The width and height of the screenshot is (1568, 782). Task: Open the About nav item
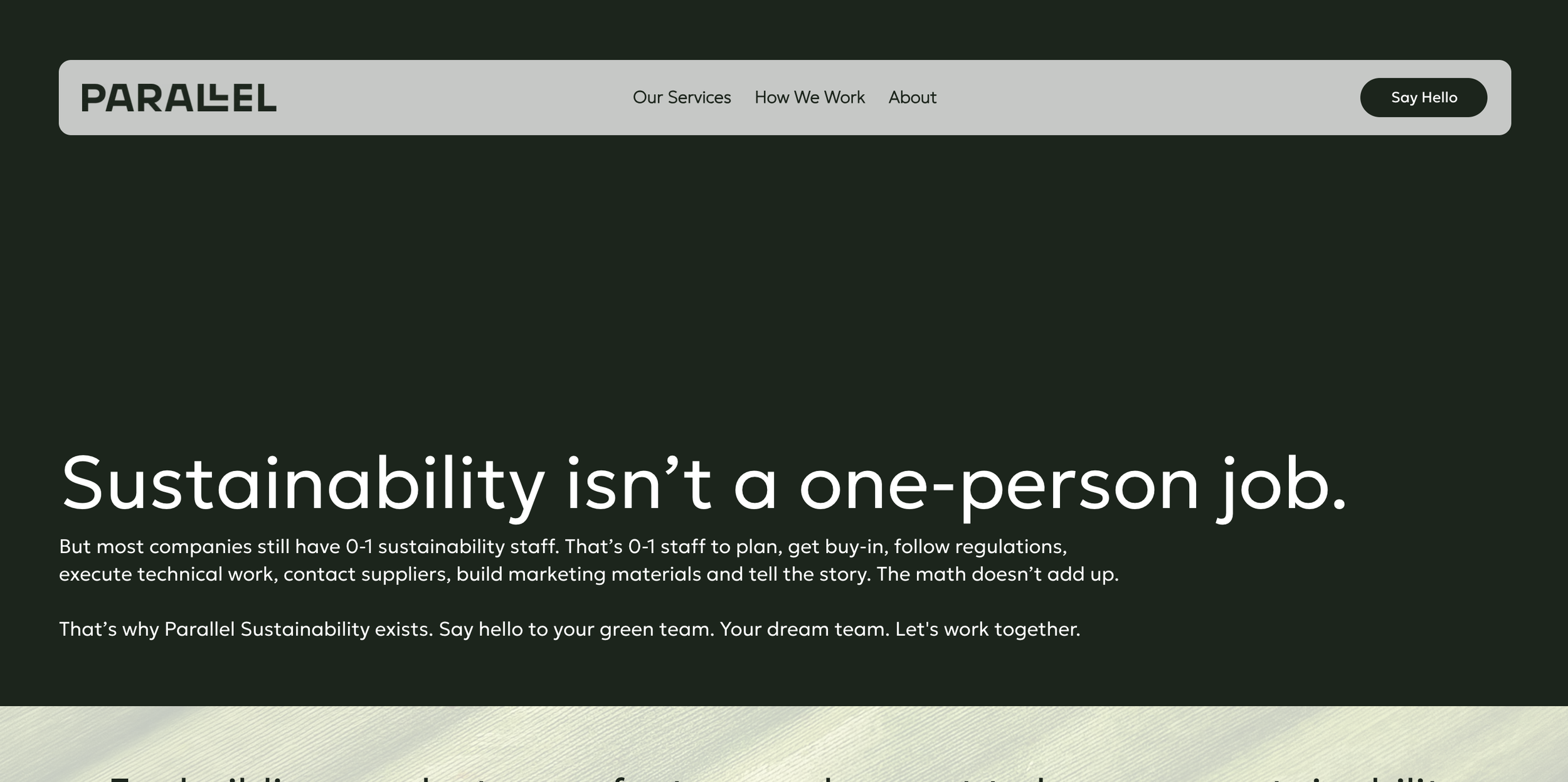912,98
